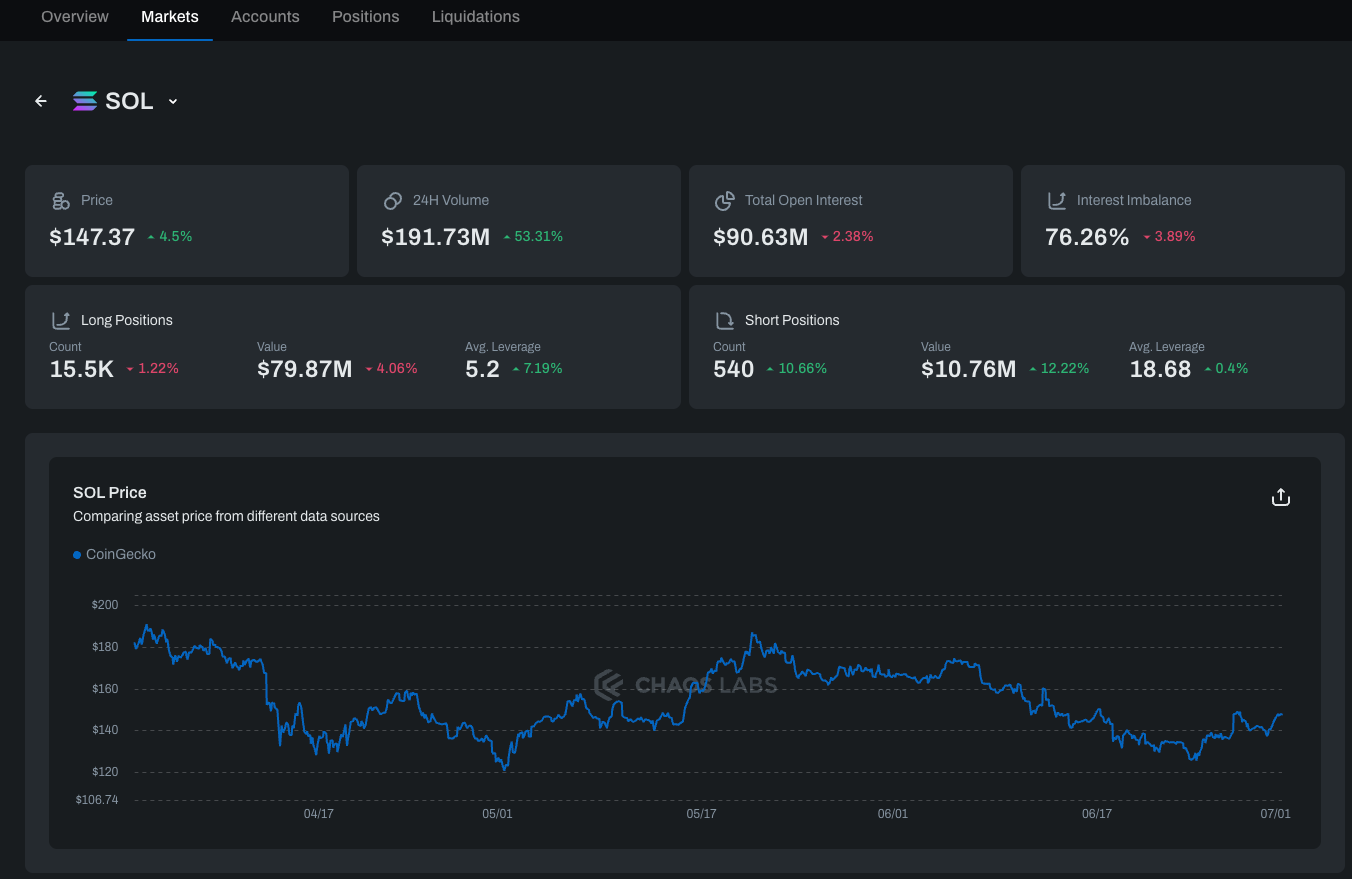The height and width of the screenshot is (879, 1352).
Task: Click the 05/01 date axis label
Action: (x=497, y=814)
